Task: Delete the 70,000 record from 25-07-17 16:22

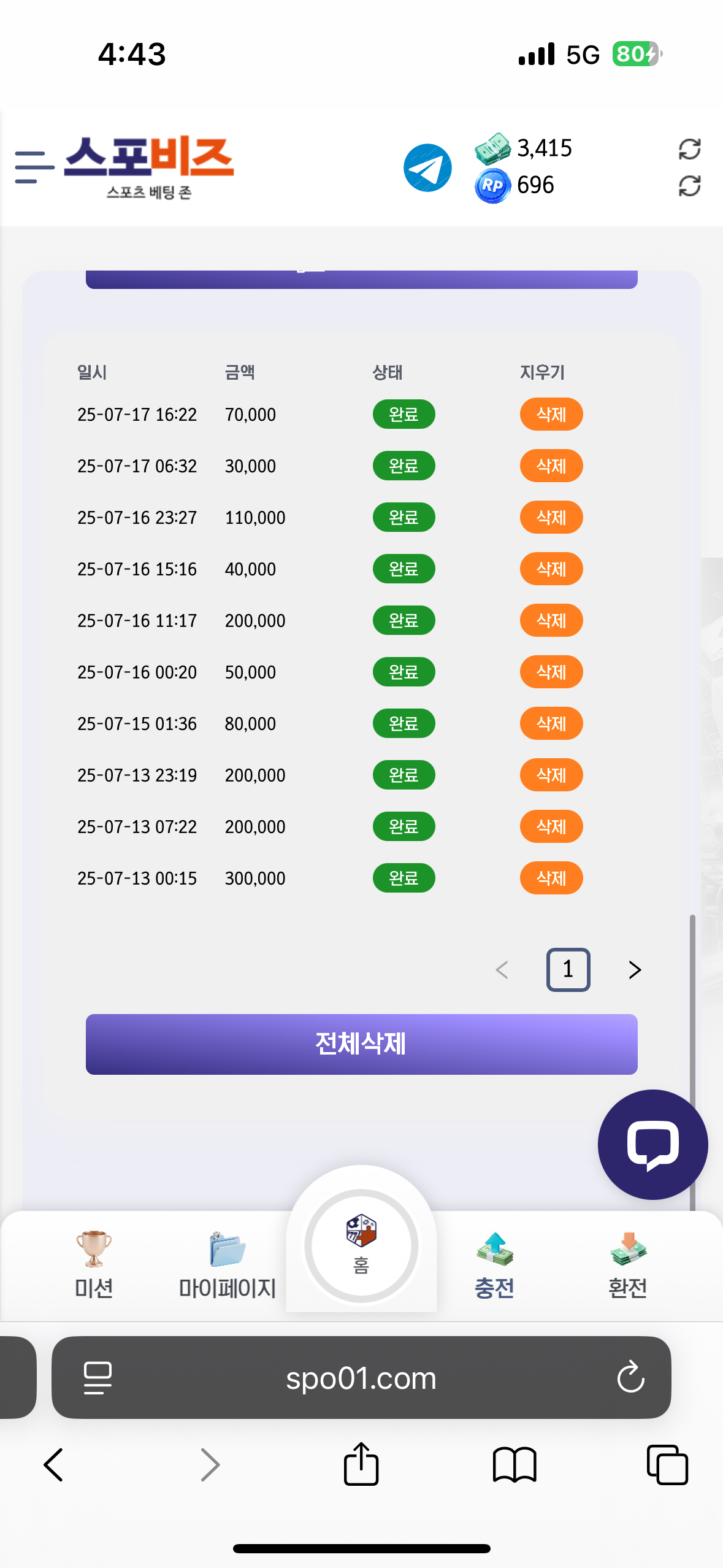Action: click(551, 415)
